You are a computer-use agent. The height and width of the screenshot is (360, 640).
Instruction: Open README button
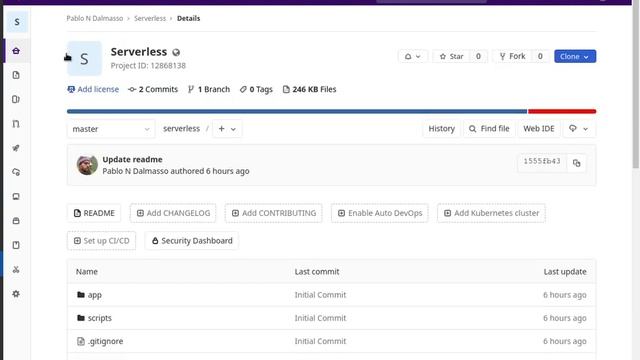(x=94, y=213)
